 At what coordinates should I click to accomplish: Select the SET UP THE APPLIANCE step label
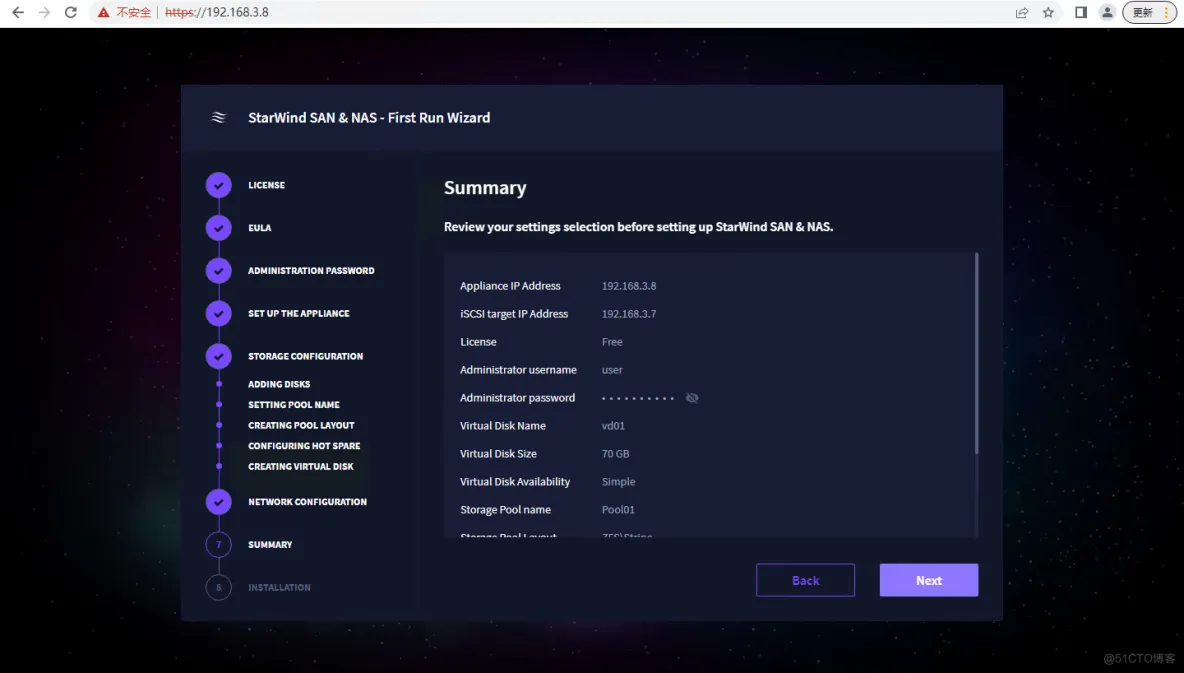click(299, 313)
